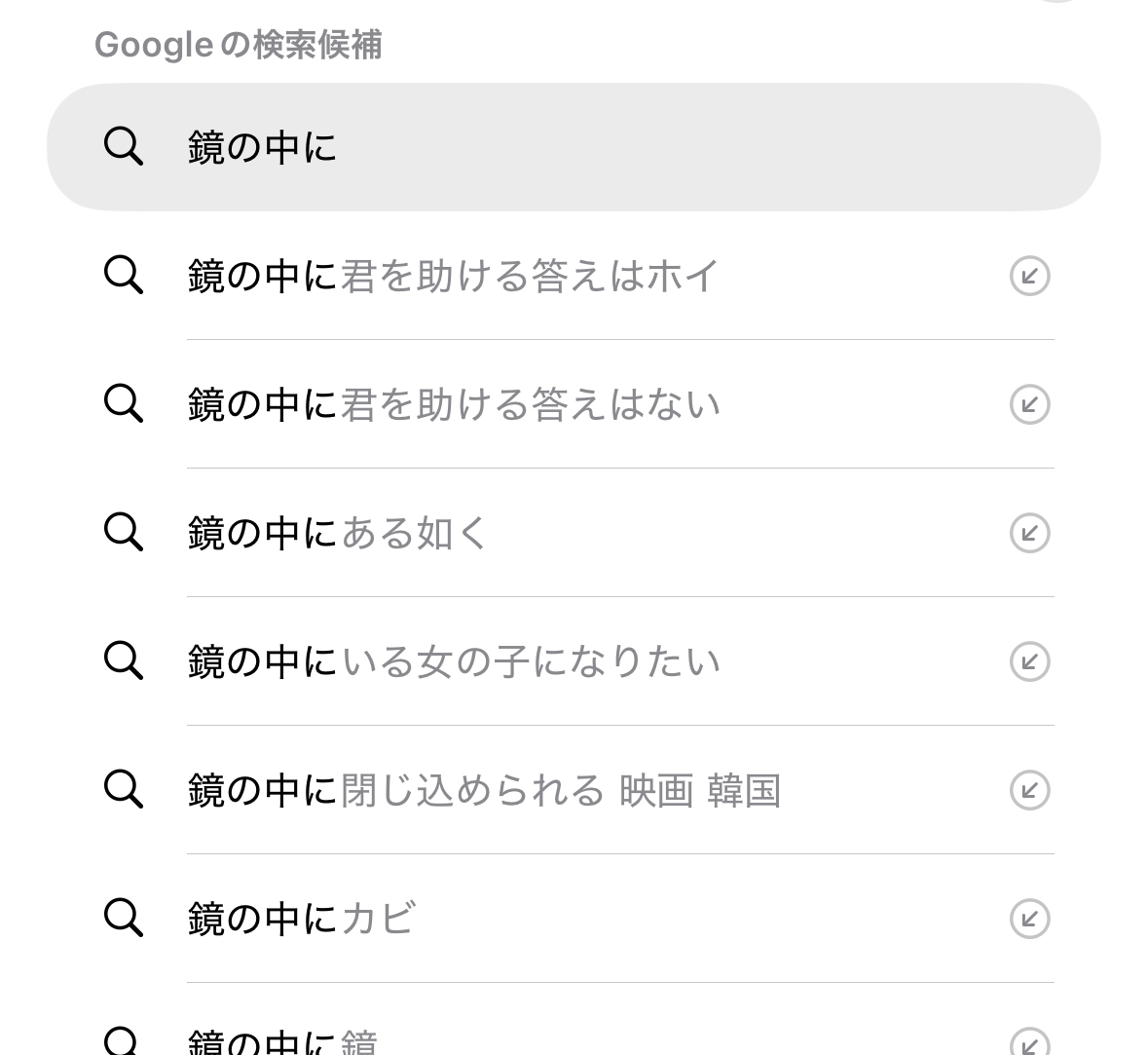Viewport: 1148px width, 1055px height.
Task: Tap magnifier icon of 閉じ込められる row
Action: 124,789
